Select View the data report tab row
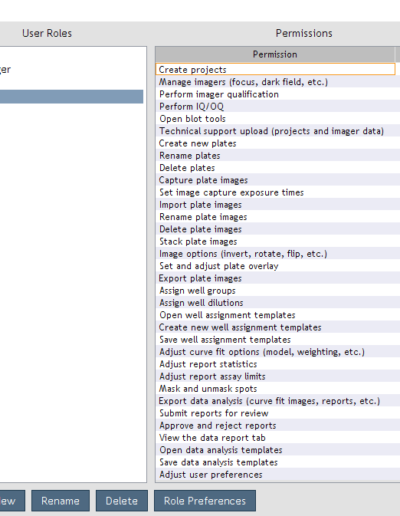Viewport: 400px width, 516px height. 278,438
